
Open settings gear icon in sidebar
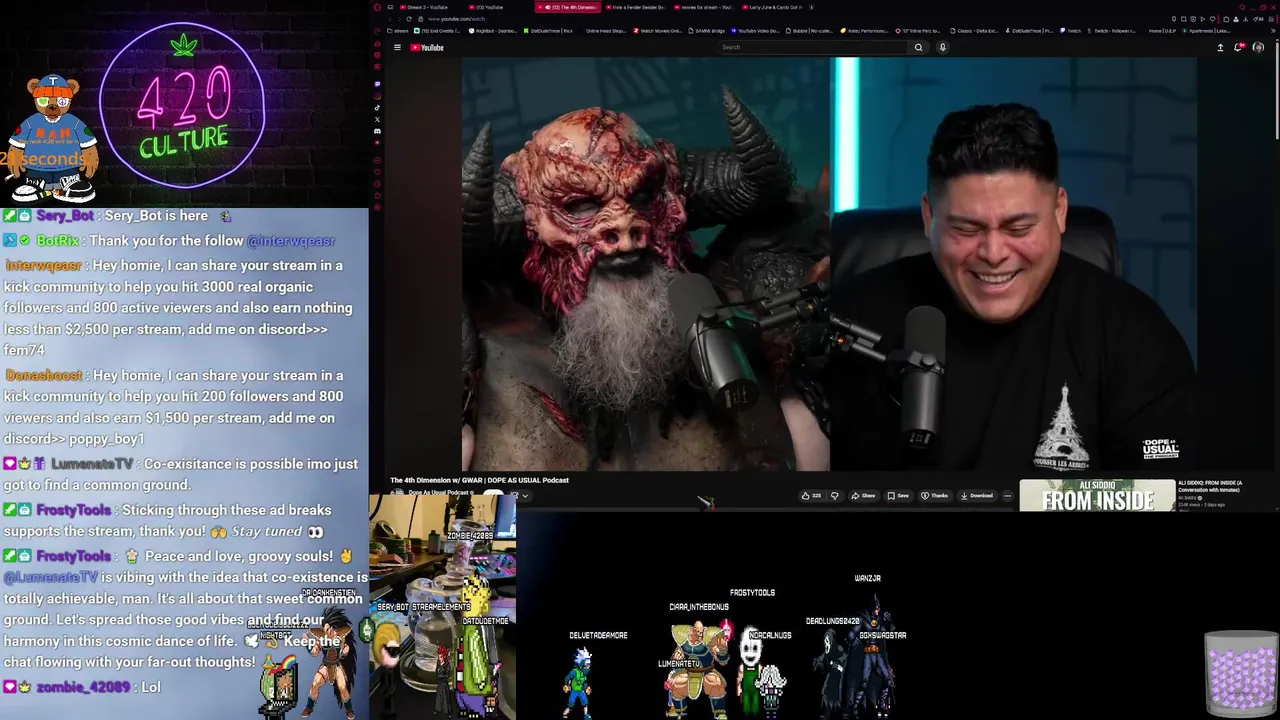(377, 207)
